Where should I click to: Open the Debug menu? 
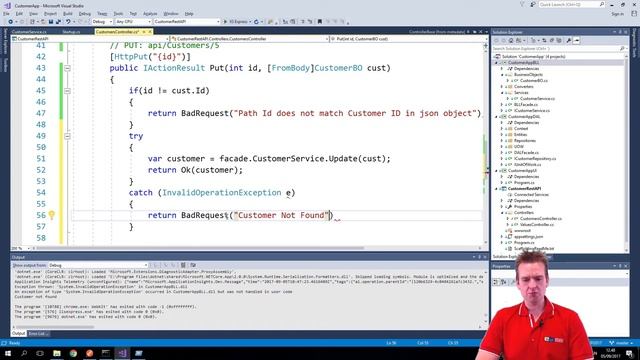[x=84, y=14]
